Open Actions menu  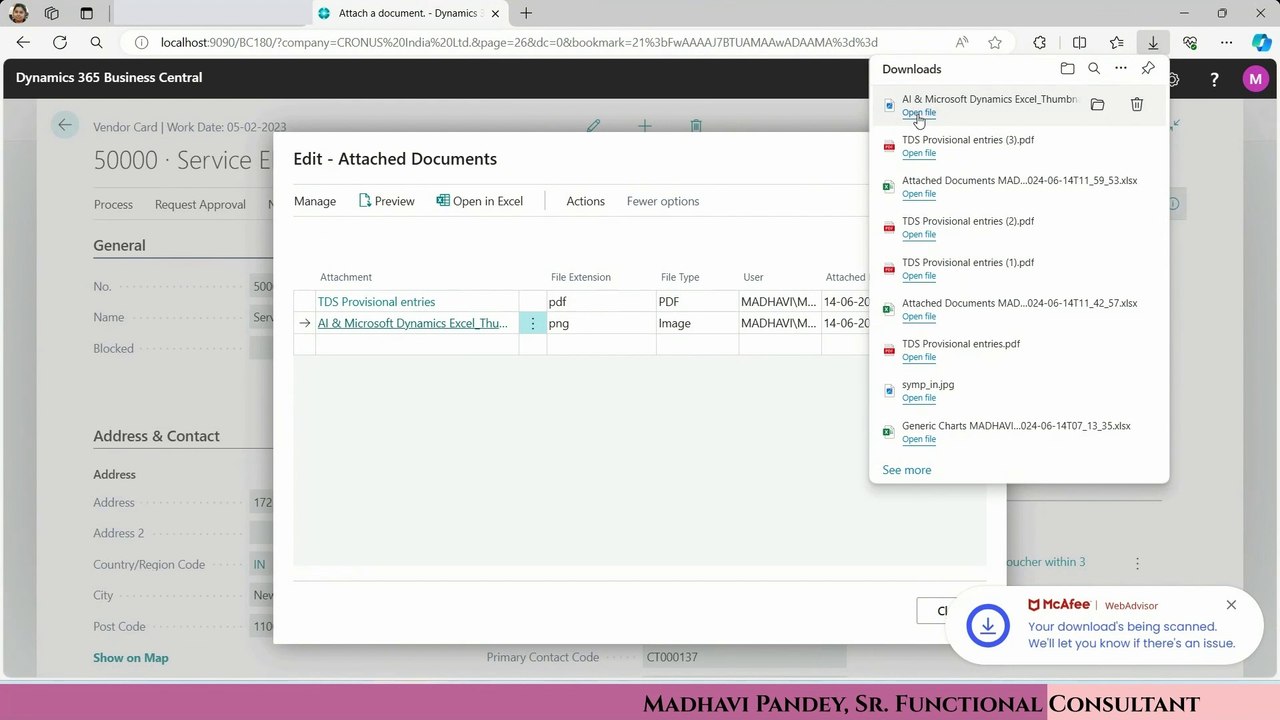pos(585,201)
